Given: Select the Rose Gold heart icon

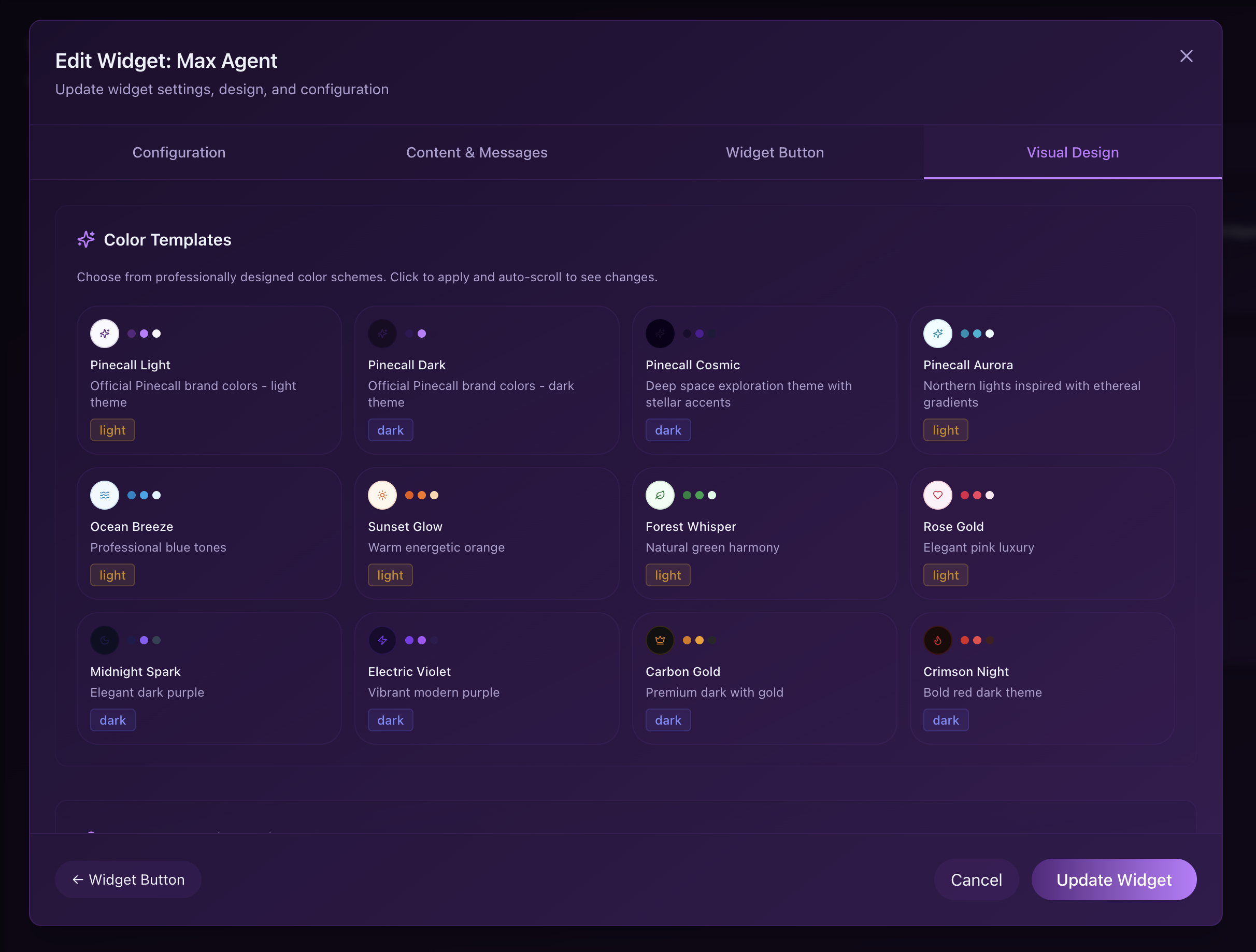Looking at the screenshot, I should pos(937,495).
